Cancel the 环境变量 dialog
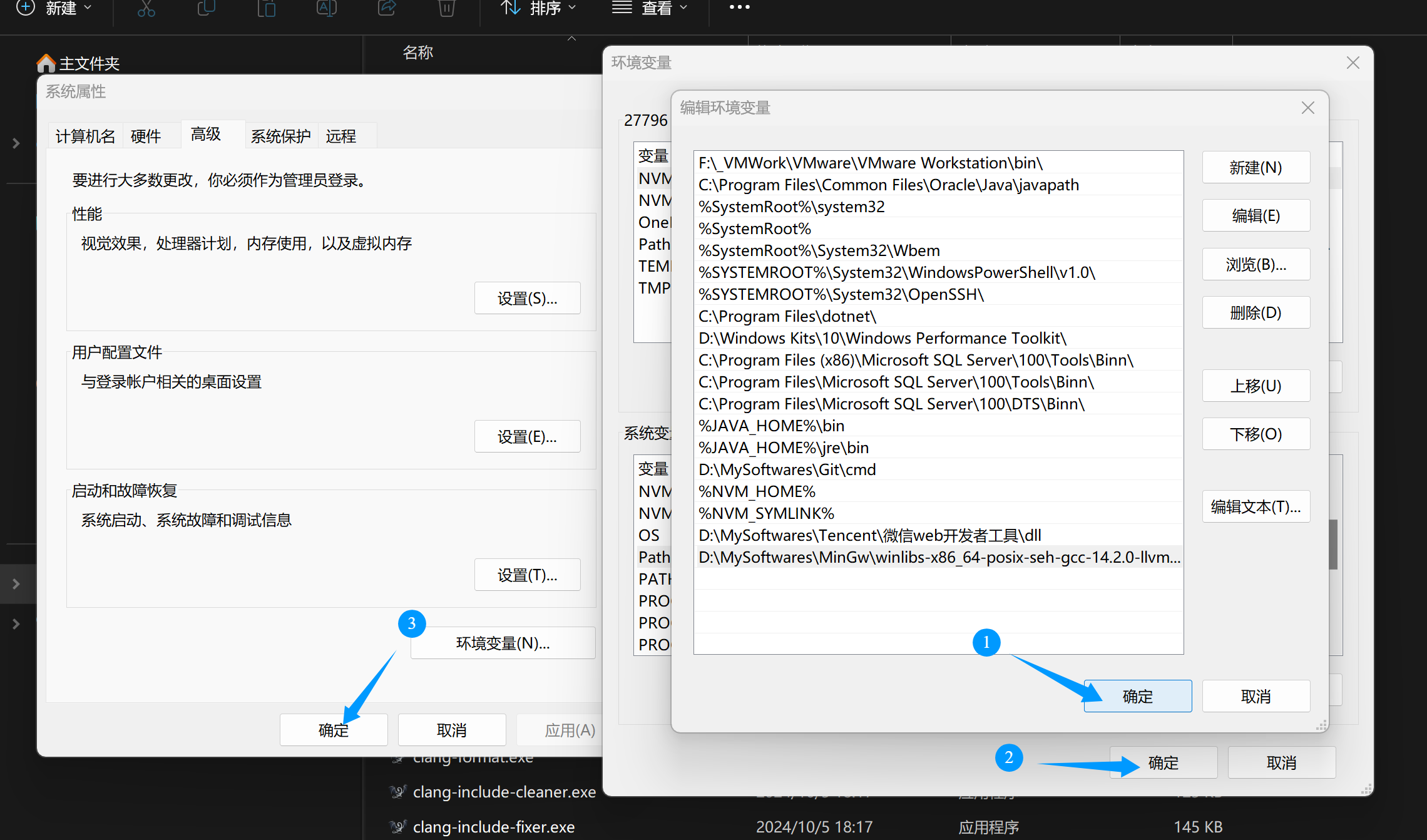1427x840 pixels. pyautogui.click(x=1282, y=762)
